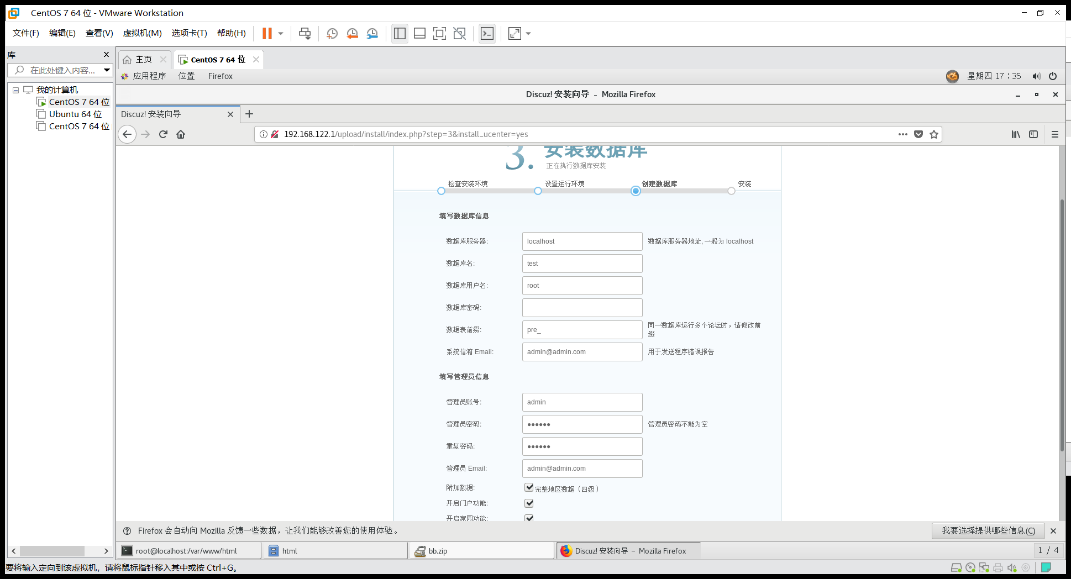1071x579 pixels.
Task: Pause the running virtual machine
Action: click(268, 33)
